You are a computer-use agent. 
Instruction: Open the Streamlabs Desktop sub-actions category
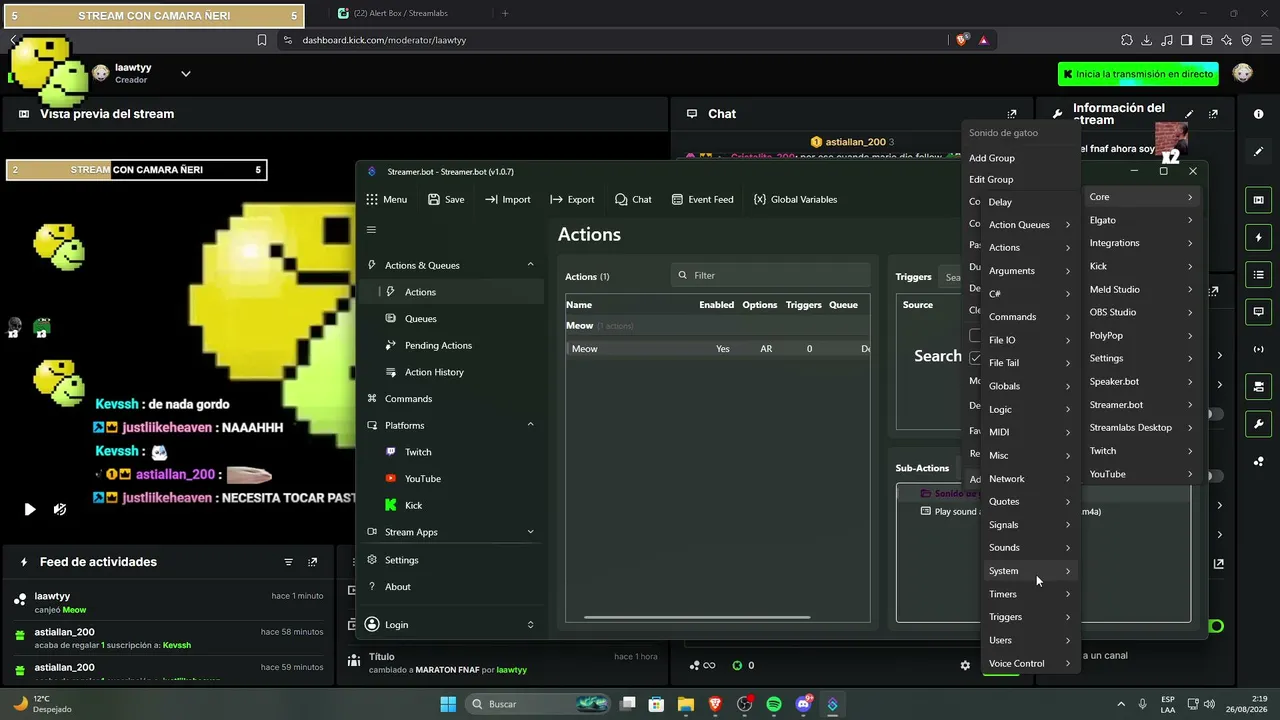(x=1141, y=428)
